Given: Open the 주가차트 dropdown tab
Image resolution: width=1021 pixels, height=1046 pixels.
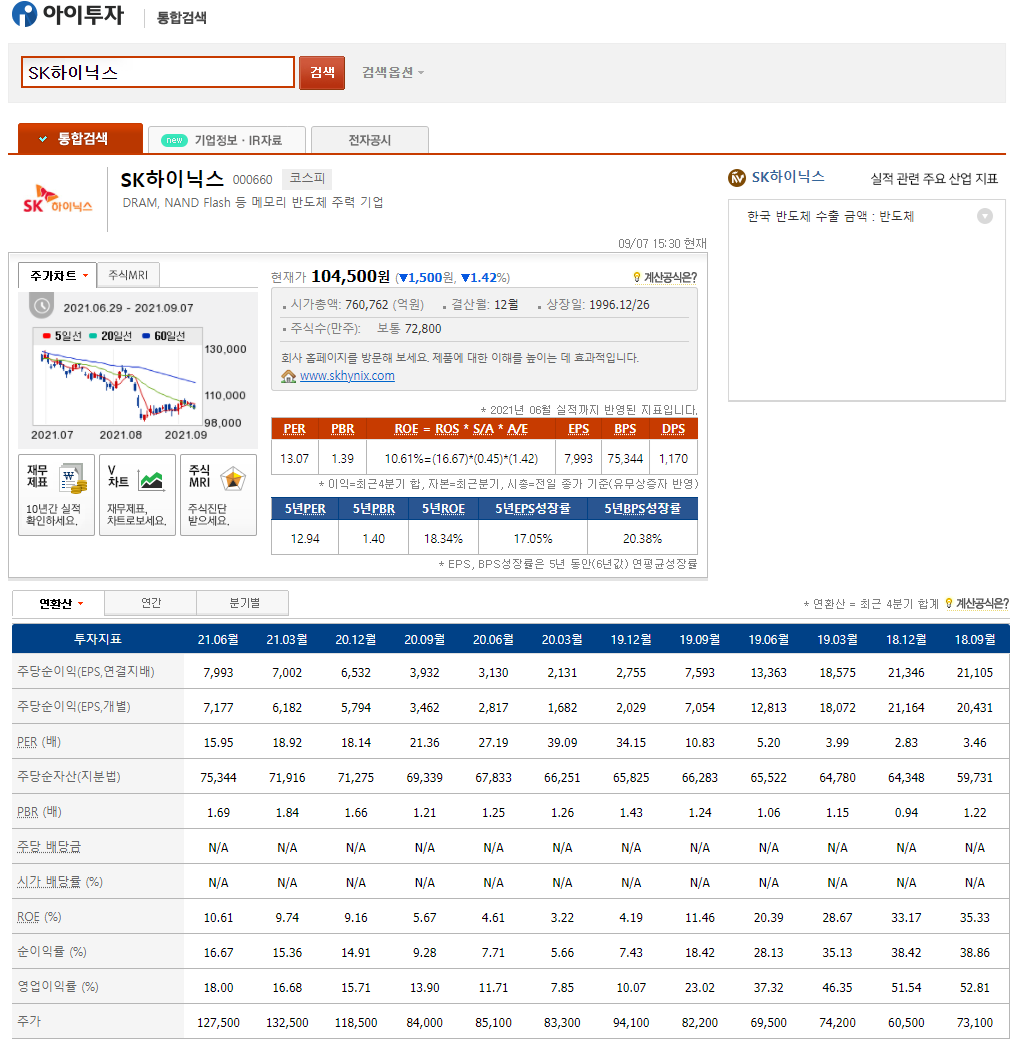Looking at the screenshot, I should (x=57, y=276).
